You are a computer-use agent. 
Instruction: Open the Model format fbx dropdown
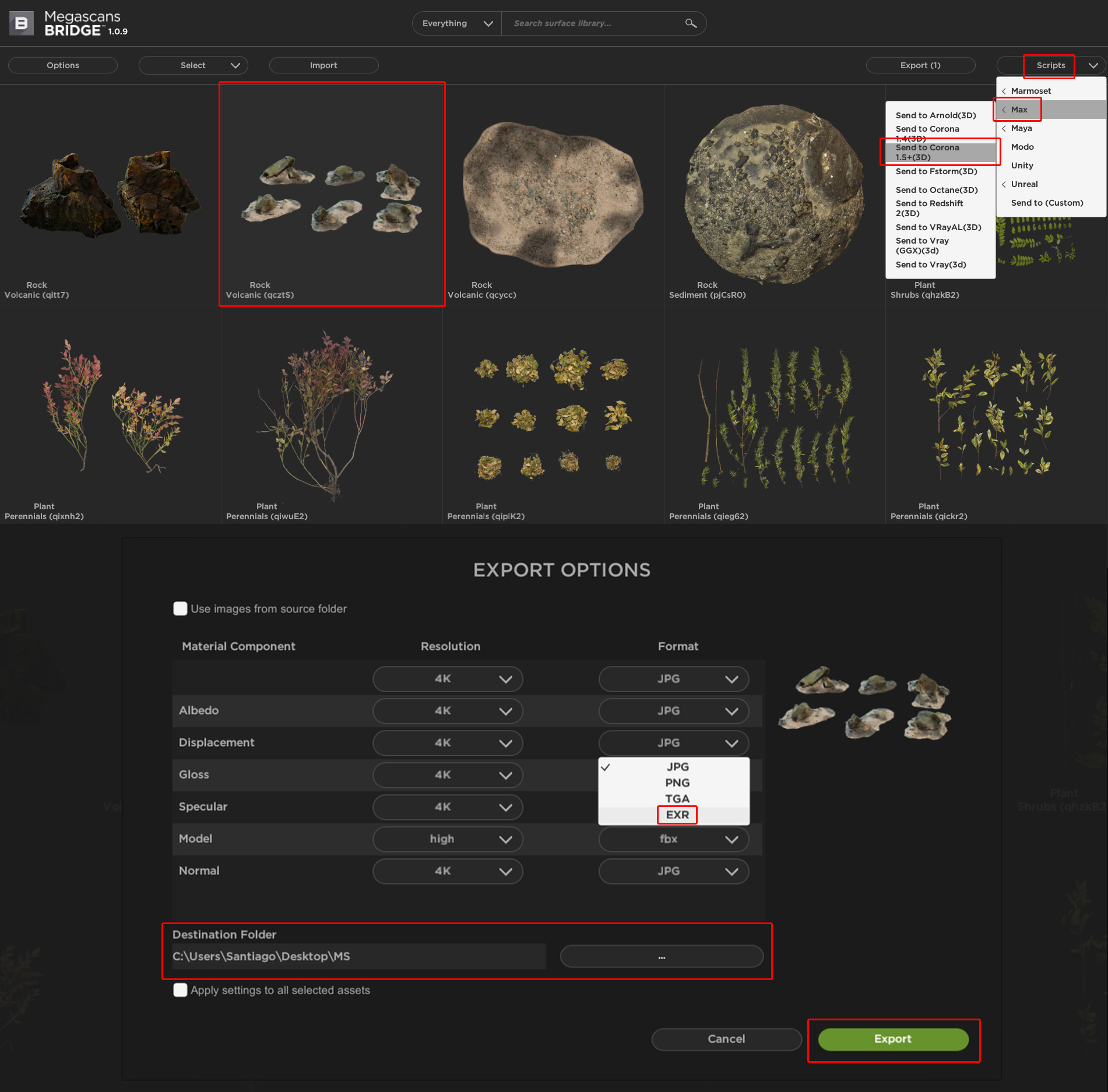(674, 839)
